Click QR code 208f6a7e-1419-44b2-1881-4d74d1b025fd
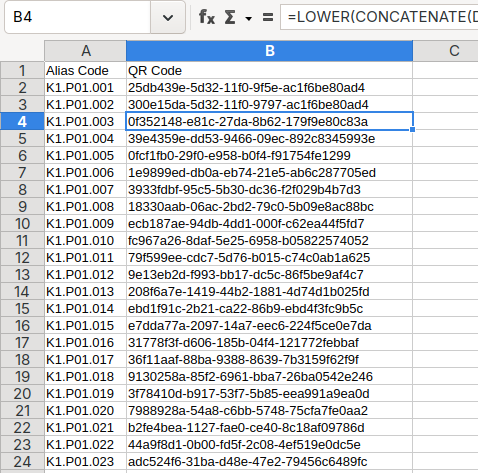478x473 pixels. tap(270, 292)
